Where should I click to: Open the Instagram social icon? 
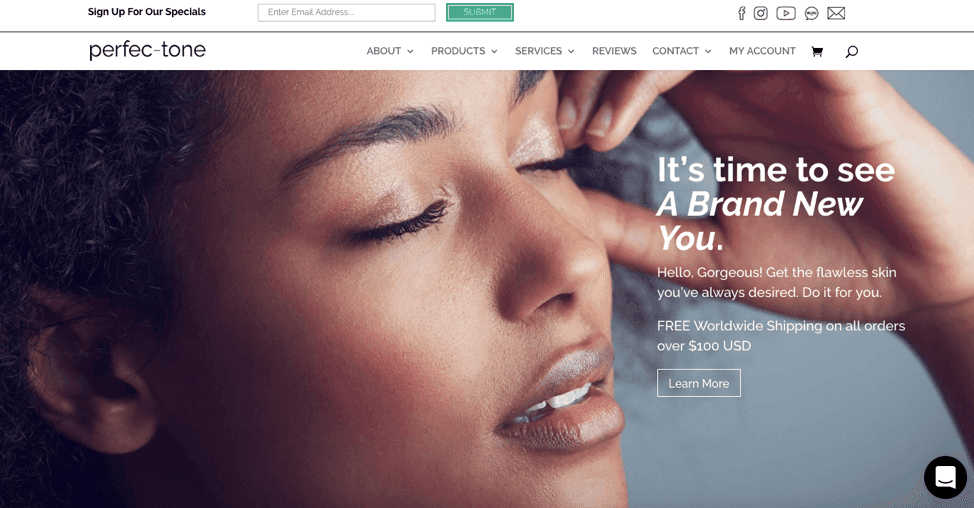(x=761, y=13)
